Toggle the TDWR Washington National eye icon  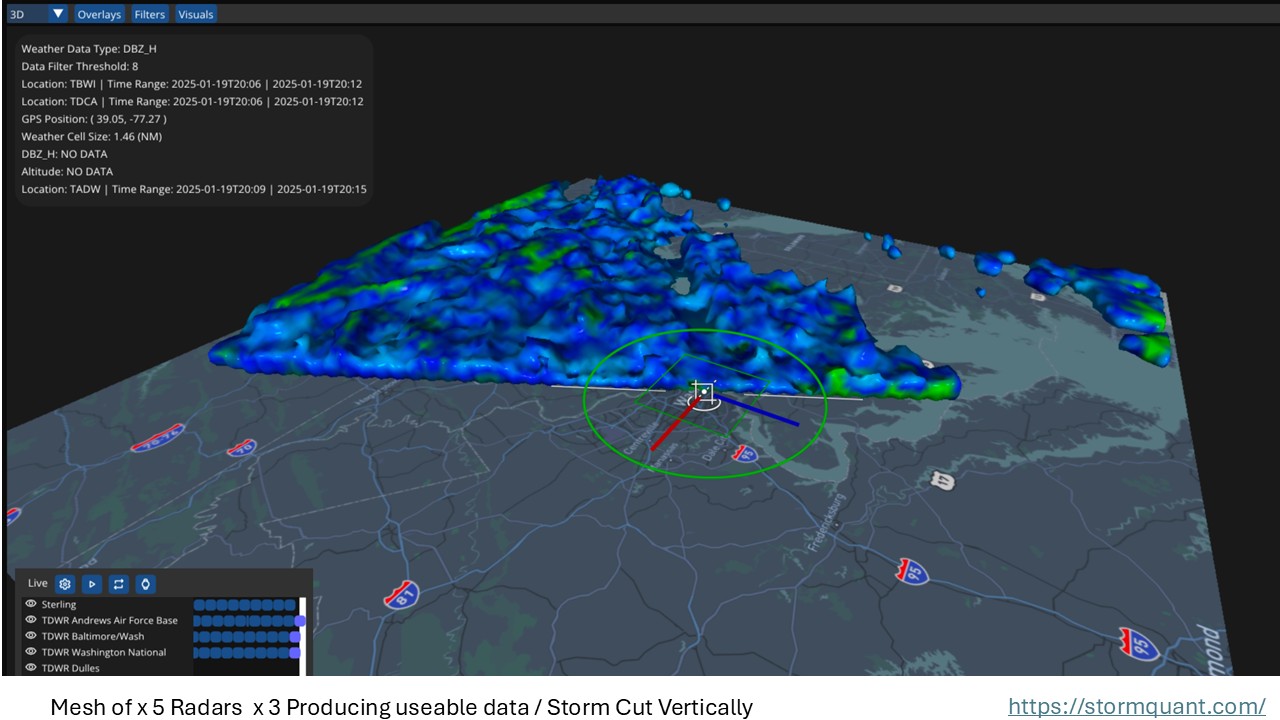(30, 652)
